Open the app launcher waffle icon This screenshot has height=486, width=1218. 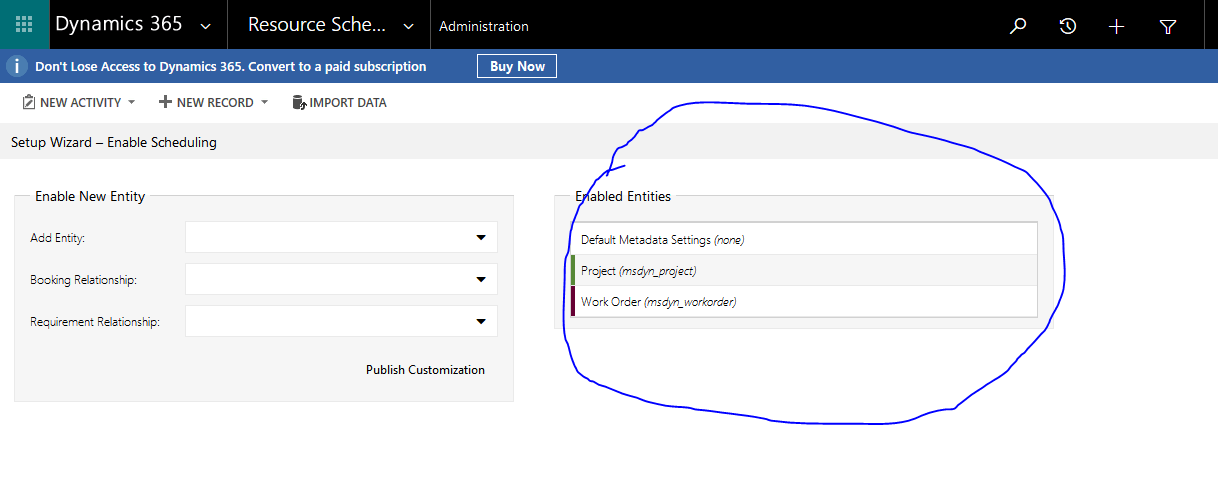tap(24, 25)
